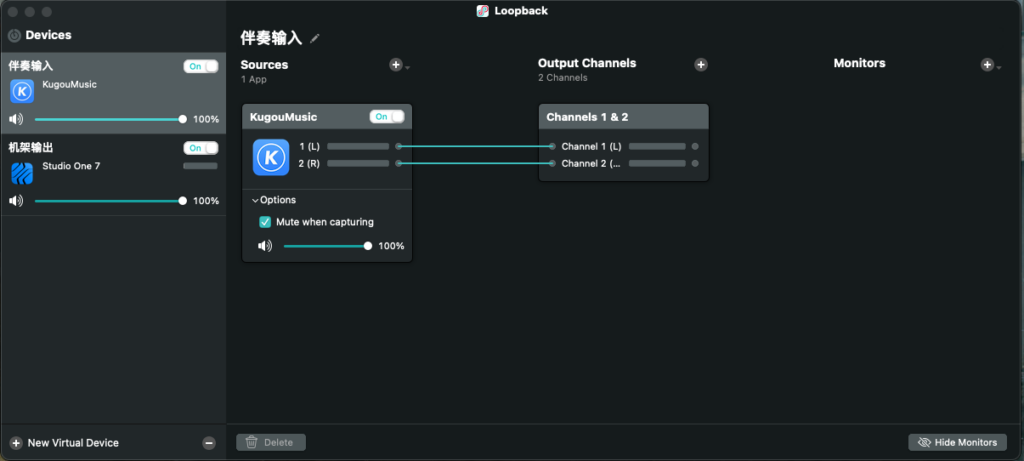The width and height of the screenshot is (1024, 461).
Task: Click the Loopback app icon in the title bar
Action: pyautogui.click(x=483, y=10)
